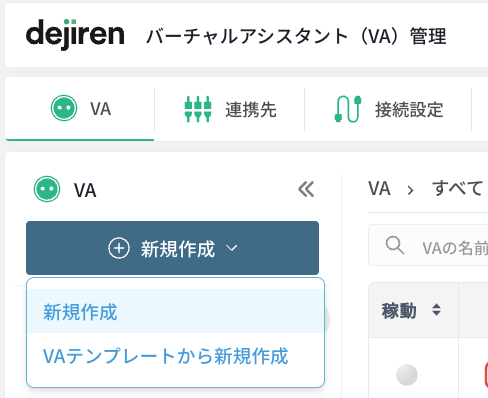Collapse sidebar with double chevron icon

(306, 189)
